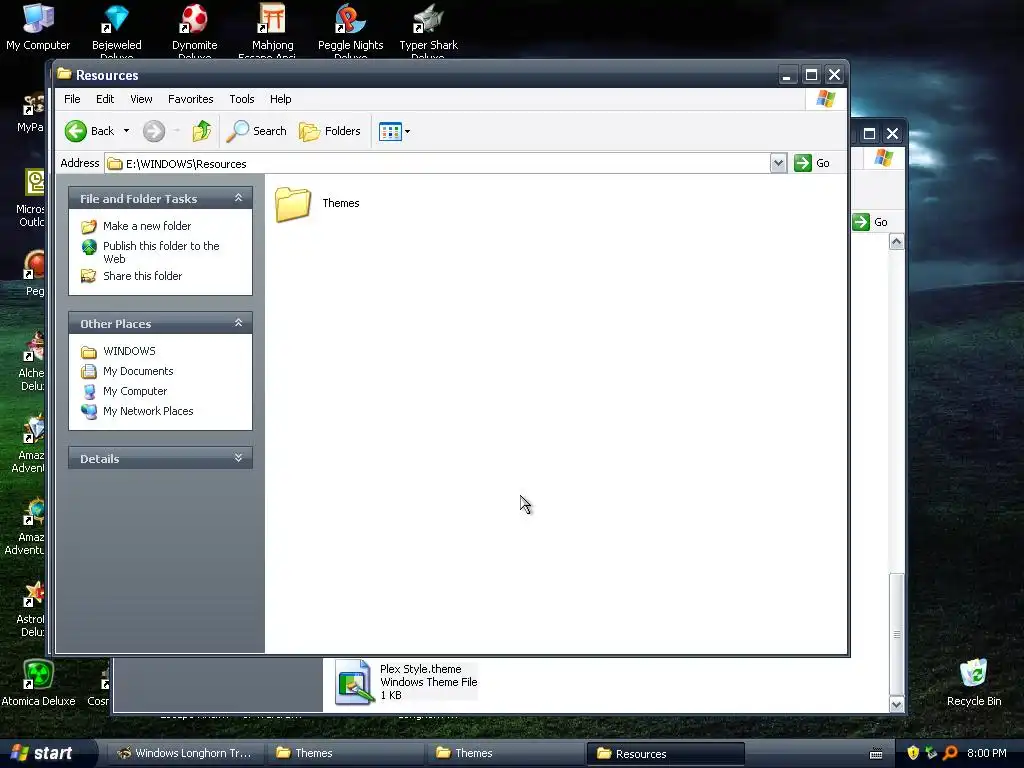Open the Favorites menu
This screenshot has width=1024, height=768.
[191, 99]
